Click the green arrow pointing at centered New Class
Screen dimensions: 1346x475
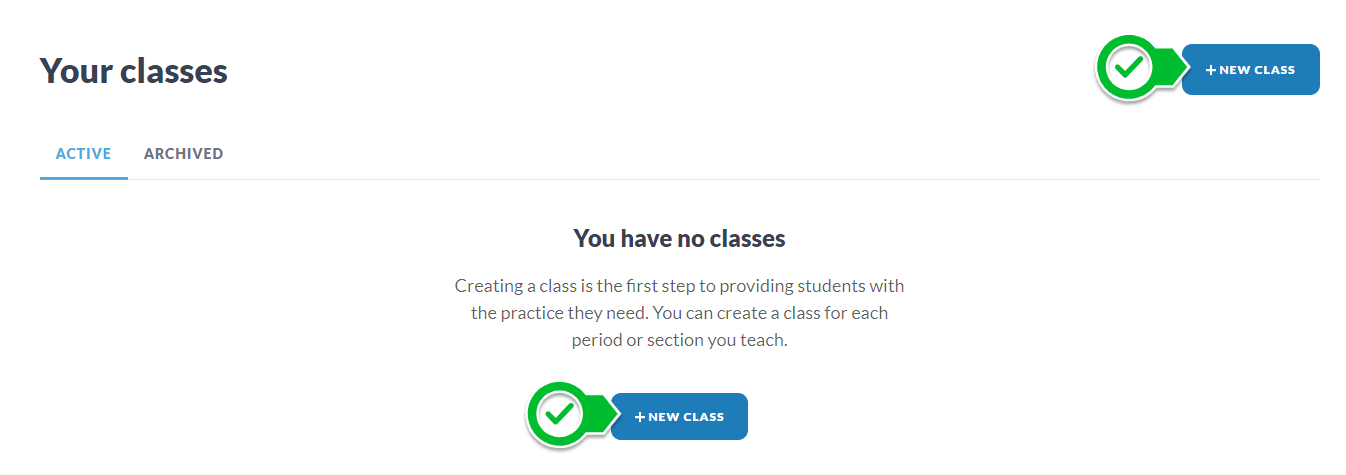click(600, 413)
